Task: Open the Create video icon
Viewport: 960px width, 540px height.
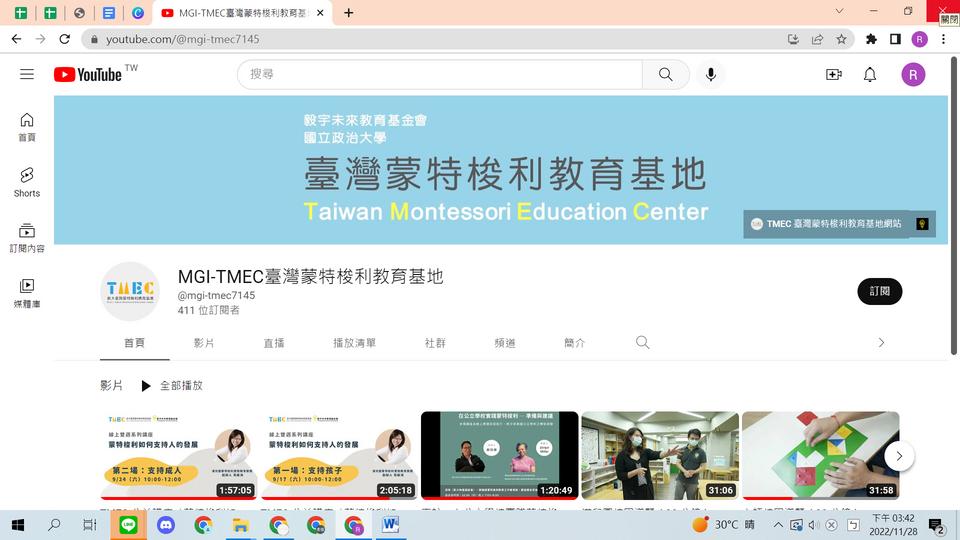Action: coord(833,74)
